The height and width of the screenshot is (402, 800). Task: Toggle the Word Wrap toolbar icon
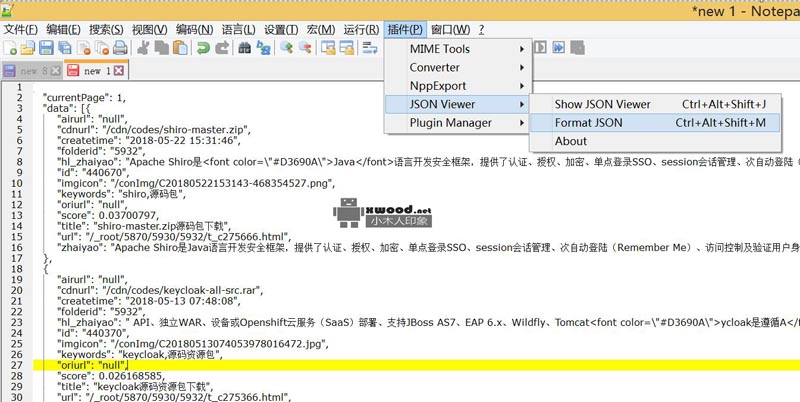click(x=370, y=48)
